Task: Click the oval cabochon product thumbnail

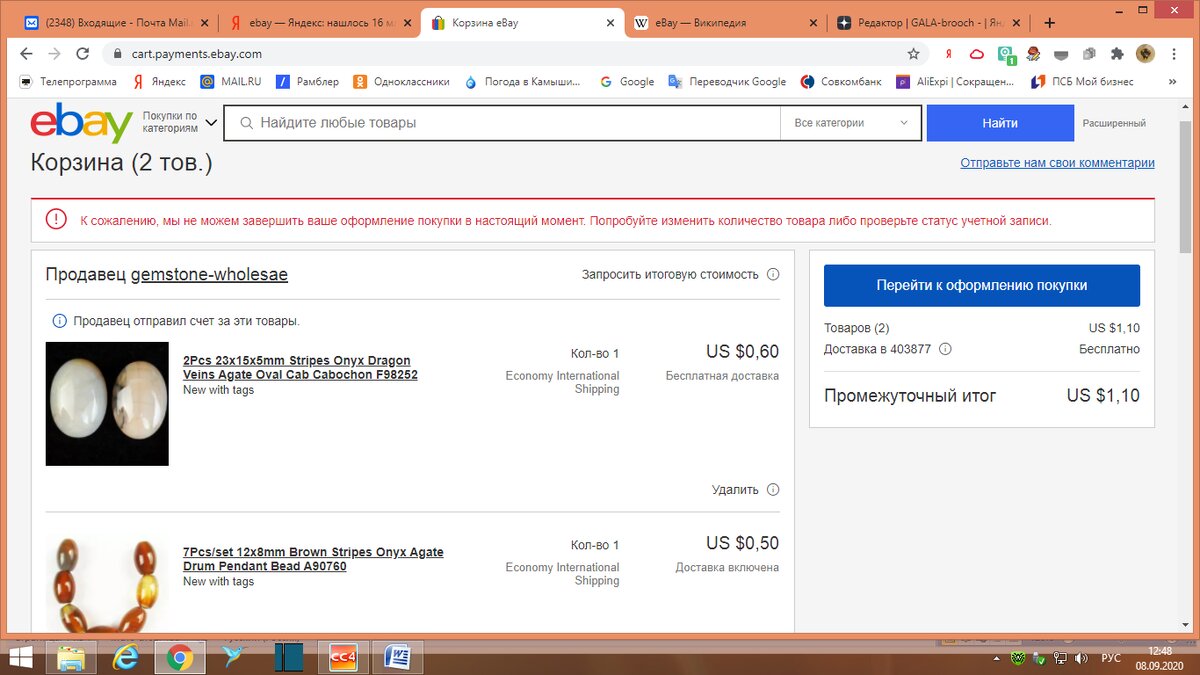Action: (107, 404)
